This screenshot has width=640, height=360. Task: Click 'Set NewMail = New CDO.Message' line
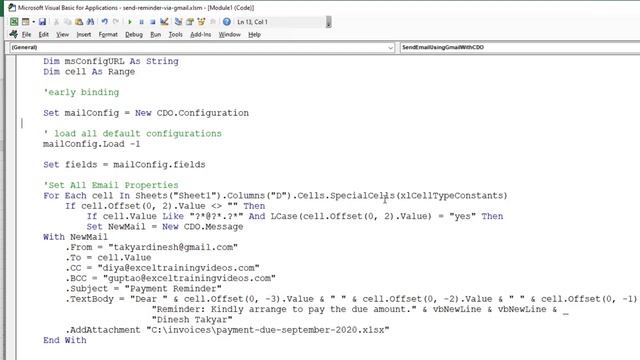coord(164,227)
